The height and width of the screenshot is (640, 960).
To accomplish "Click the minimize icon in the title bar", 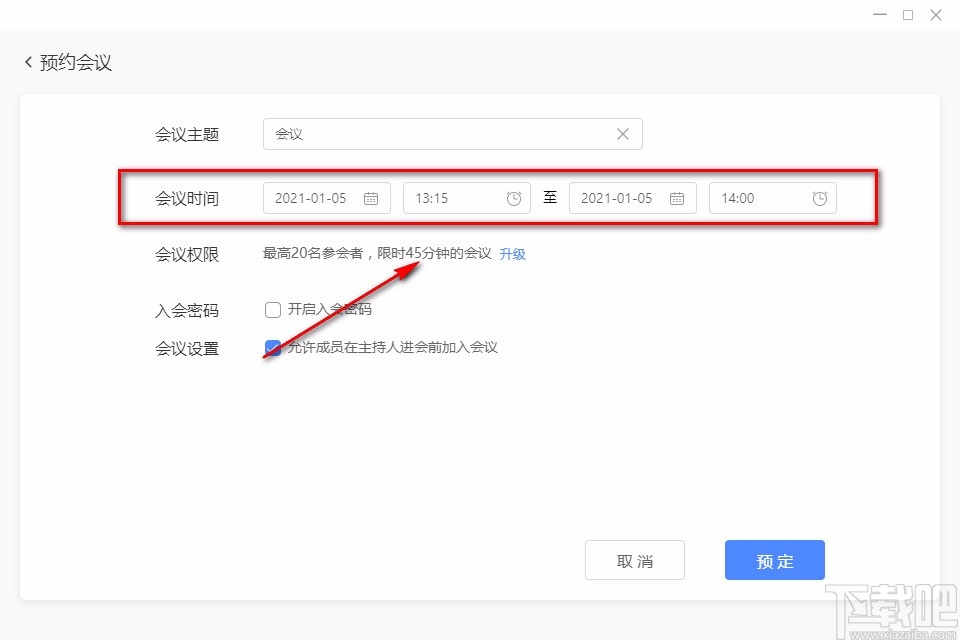I will (x=879, y=15).
